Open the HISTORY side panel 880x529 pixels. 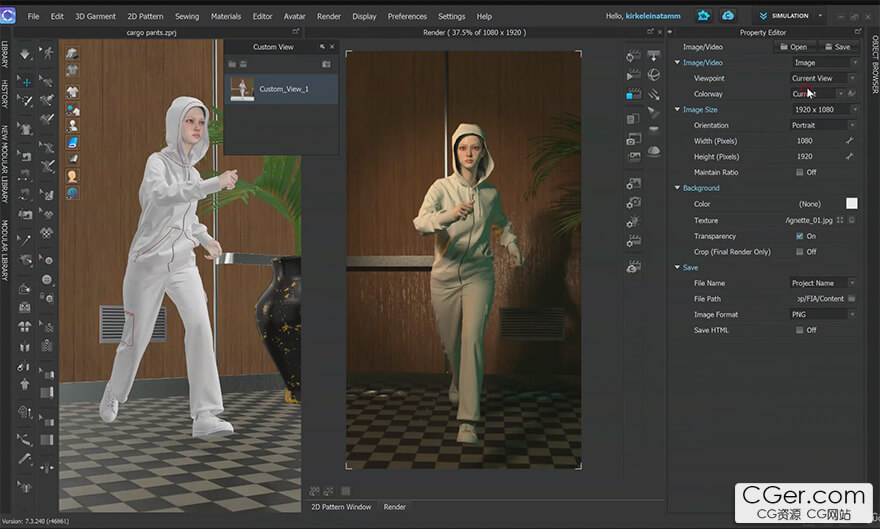(x=5, y=94)
